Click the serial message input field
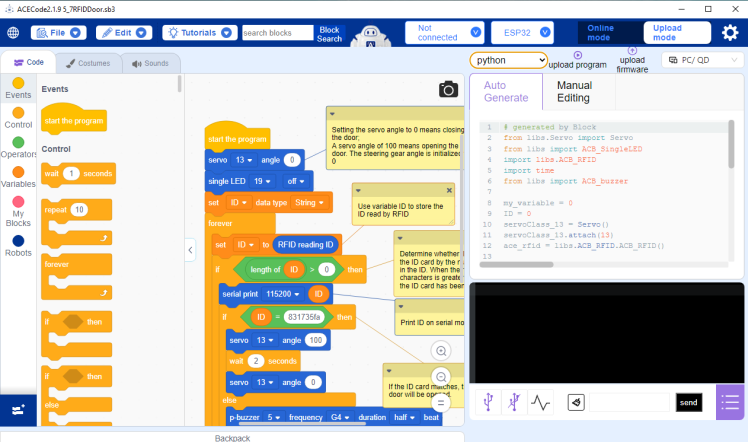The width and height of the screenshot is (748, 442). coord(629,402)
